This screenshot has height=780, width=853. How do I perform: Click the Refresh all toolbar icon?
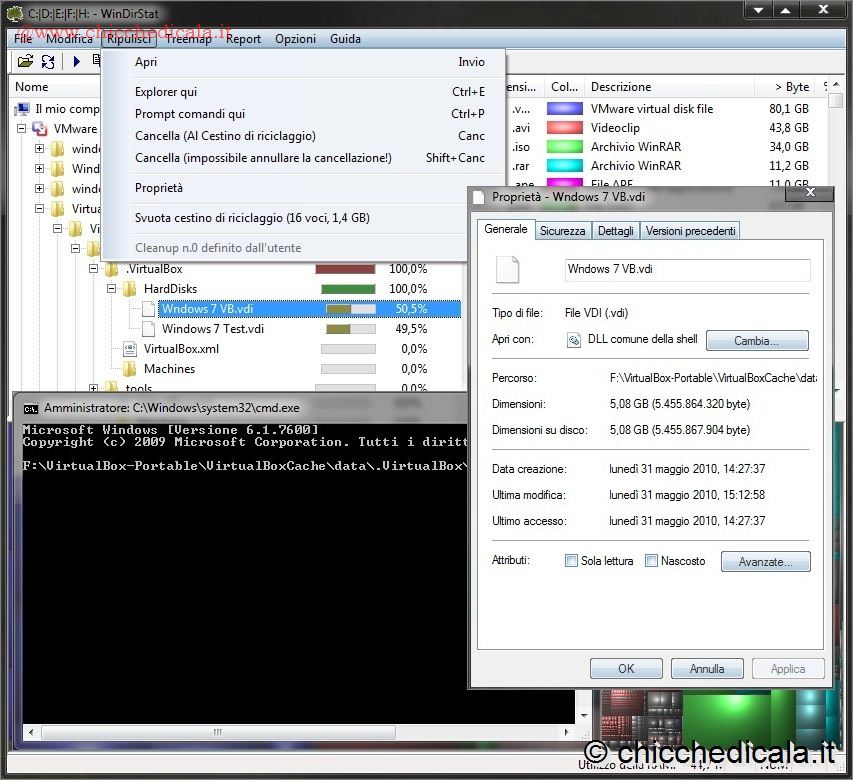point(48,62)
